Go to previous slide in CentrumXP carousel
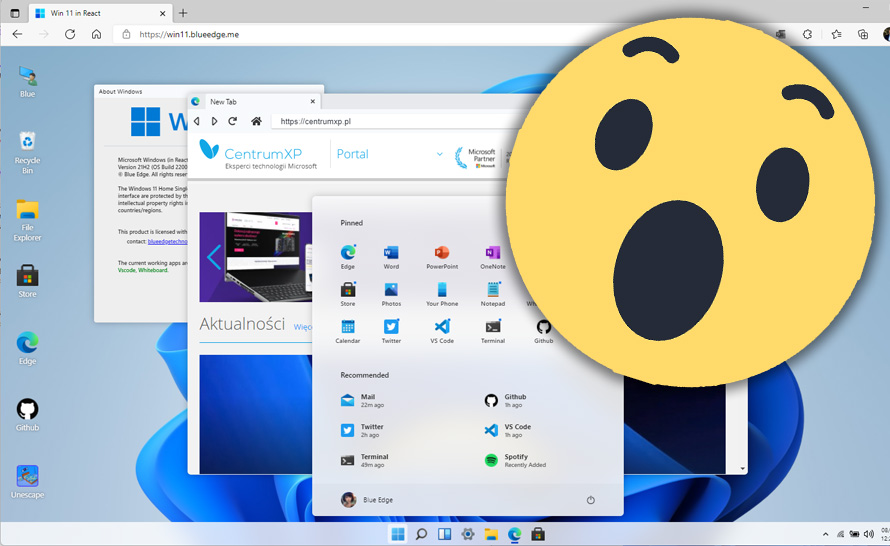 click(214, 257)
